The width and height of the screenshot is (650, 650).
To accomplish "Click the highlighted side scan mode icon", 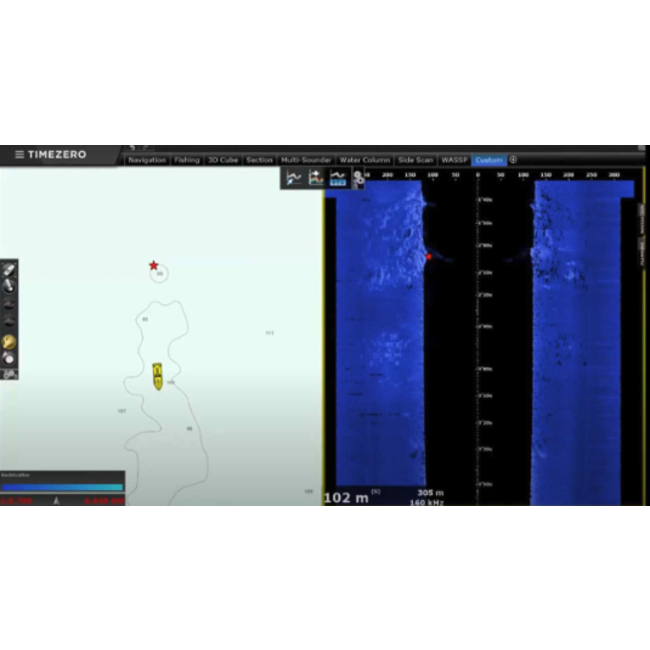I will [338, 178].
